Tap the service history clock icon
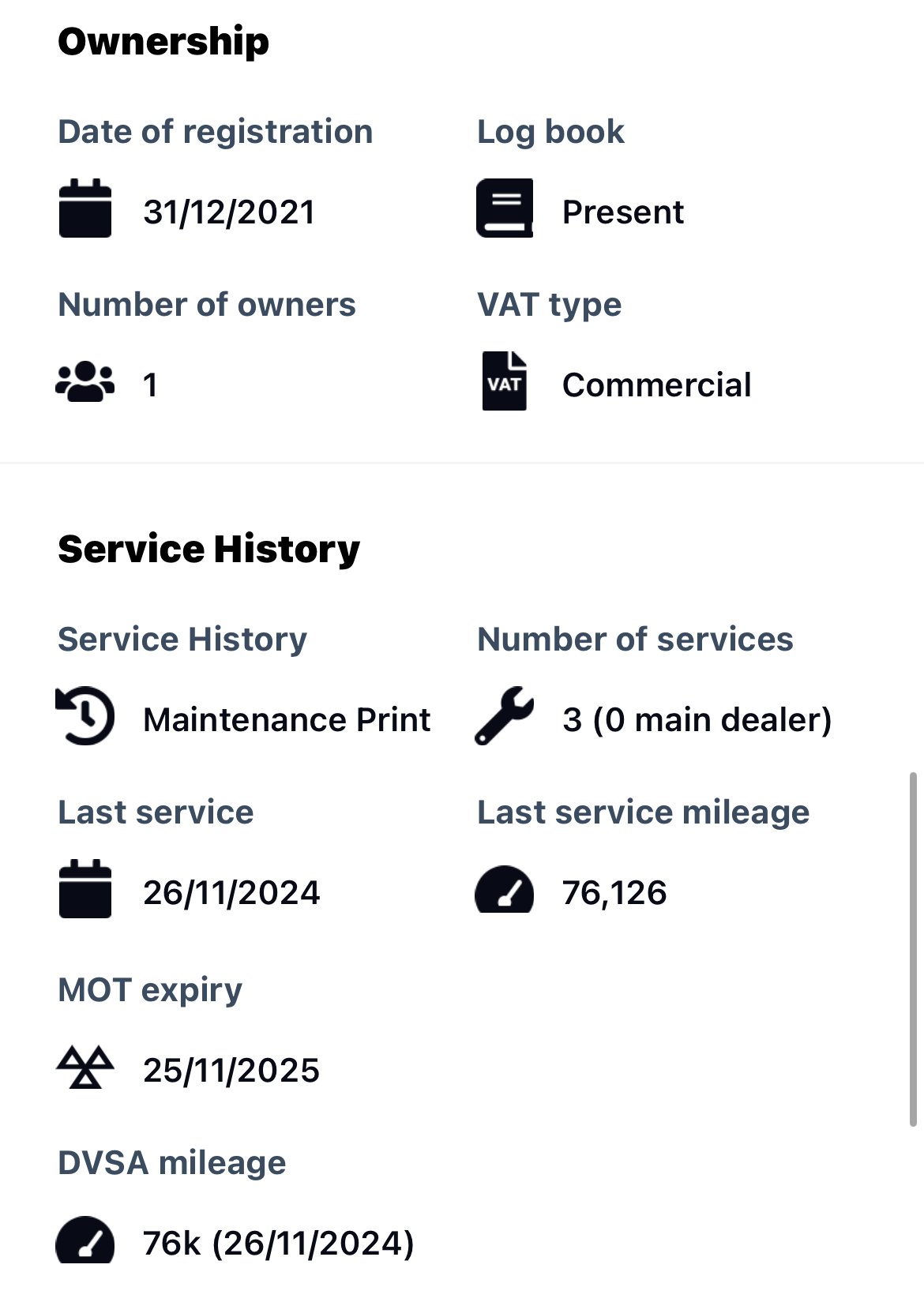 point(85,717)
